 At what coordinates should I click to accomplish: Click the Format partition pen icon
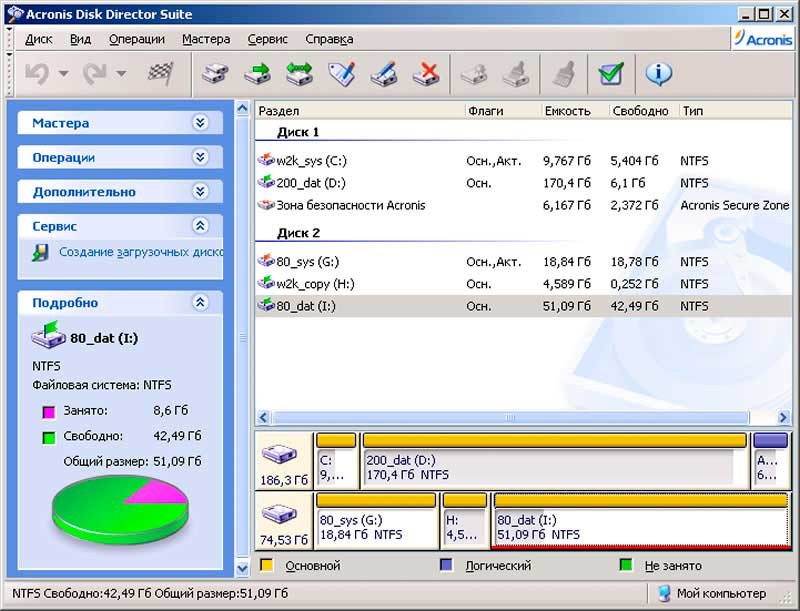(x=384, y=74)
